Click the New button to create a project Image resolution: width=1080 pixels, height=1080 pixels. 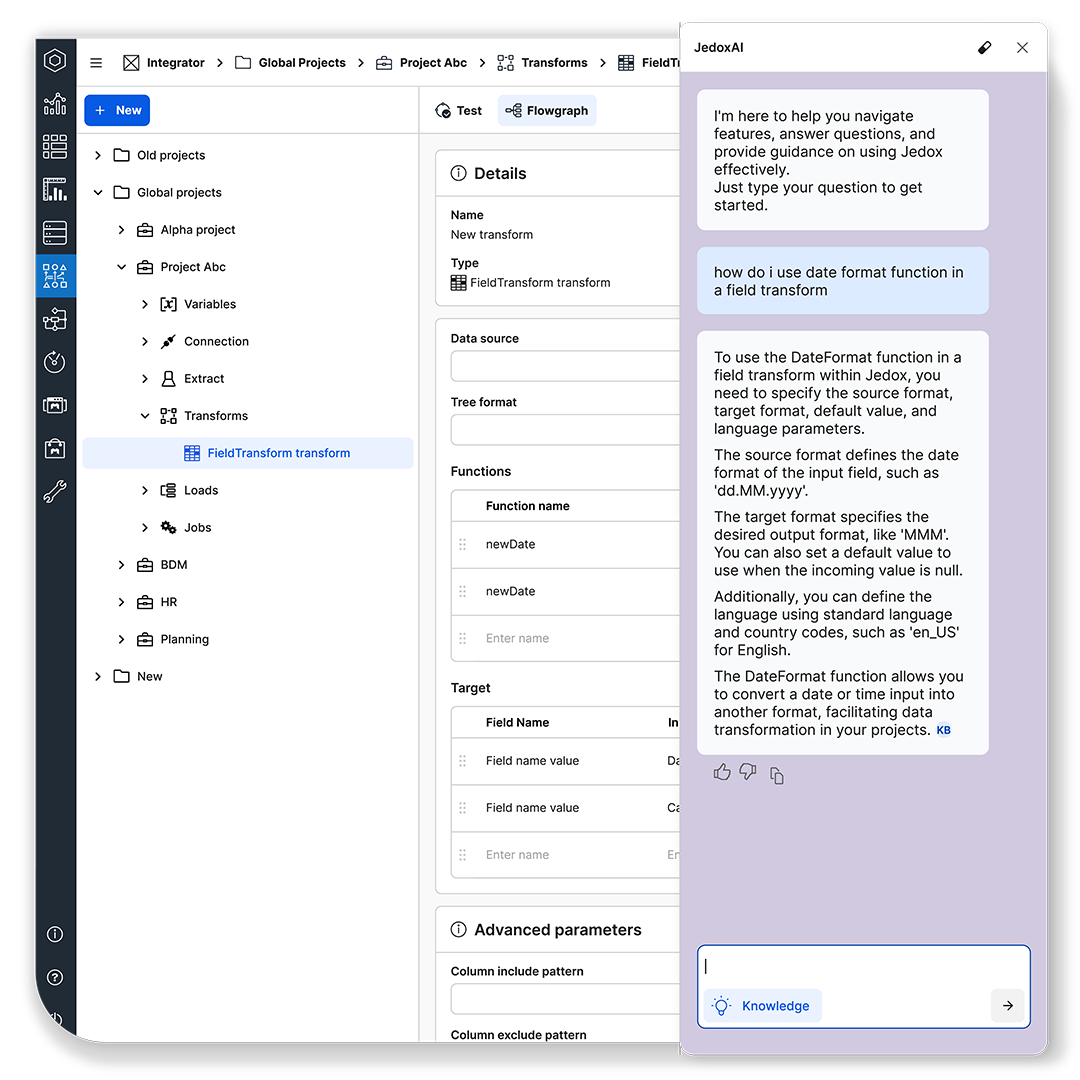pyautogui.click(x=117, y=110)
